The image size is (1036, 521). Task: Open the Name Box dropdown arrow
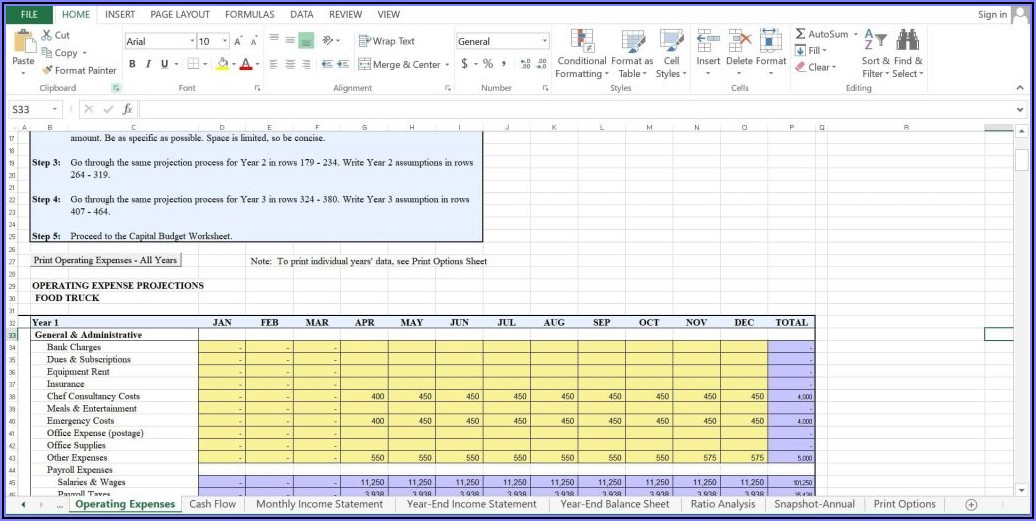point(55,109)
